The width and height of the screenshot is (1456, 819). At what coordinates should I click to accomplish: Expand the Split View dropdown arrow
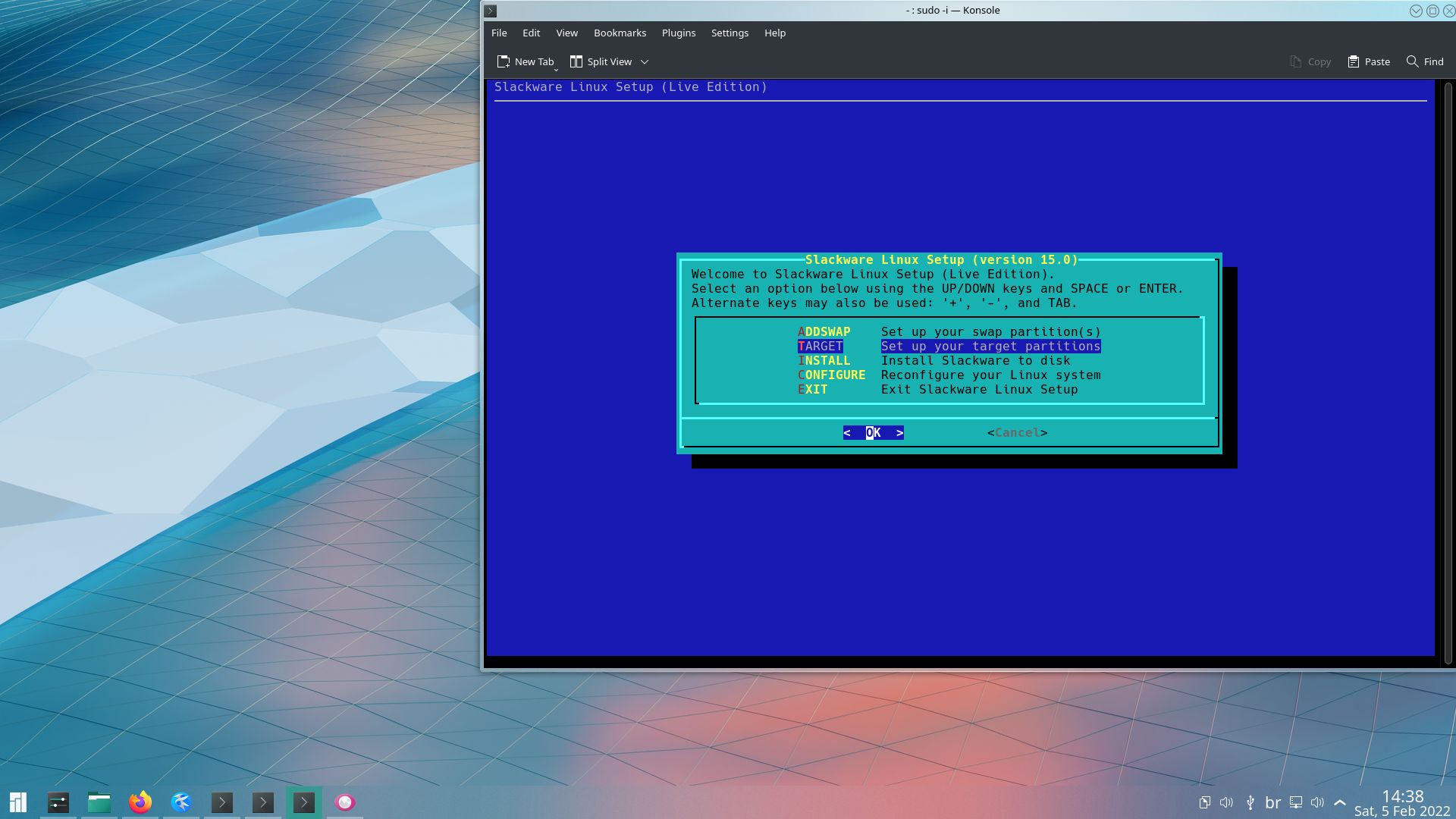click(x=645, y=61)
